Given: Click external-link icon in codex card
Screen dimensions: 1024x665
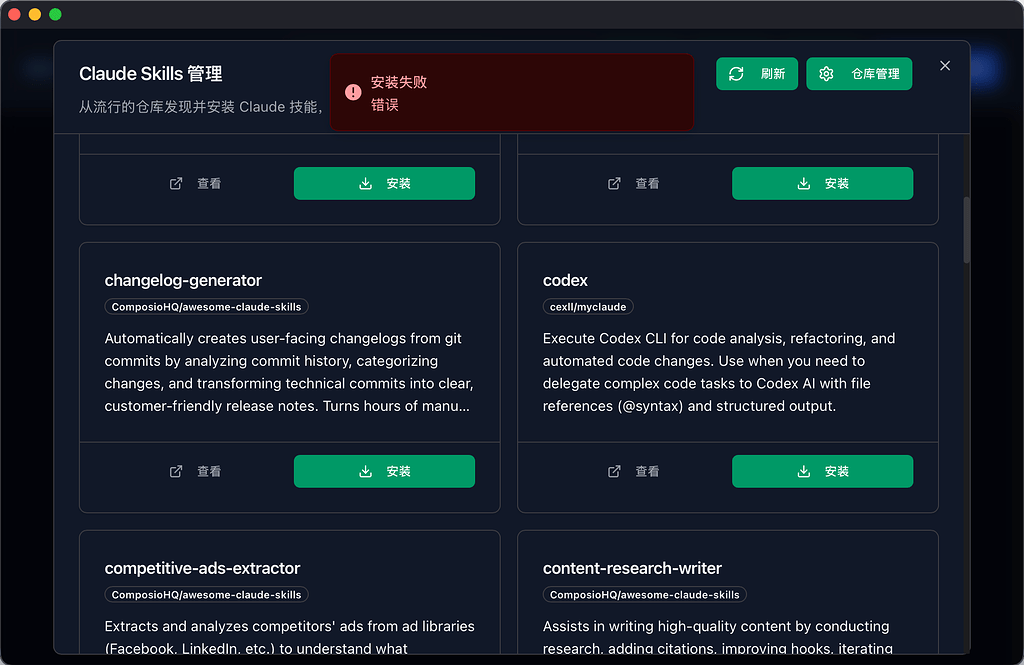Looking at the screenshot, I should click(614, 471).
